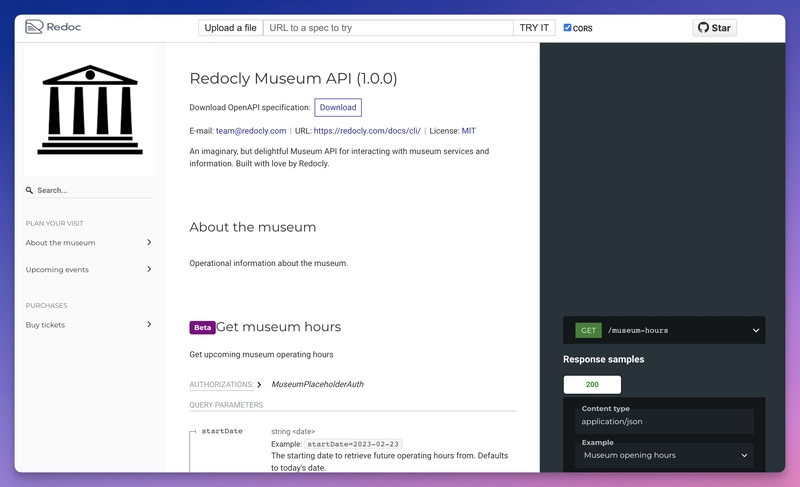800x487 pixels.
Task: Click the QUERY PARAMETERS label
Action: coord(226,405)
